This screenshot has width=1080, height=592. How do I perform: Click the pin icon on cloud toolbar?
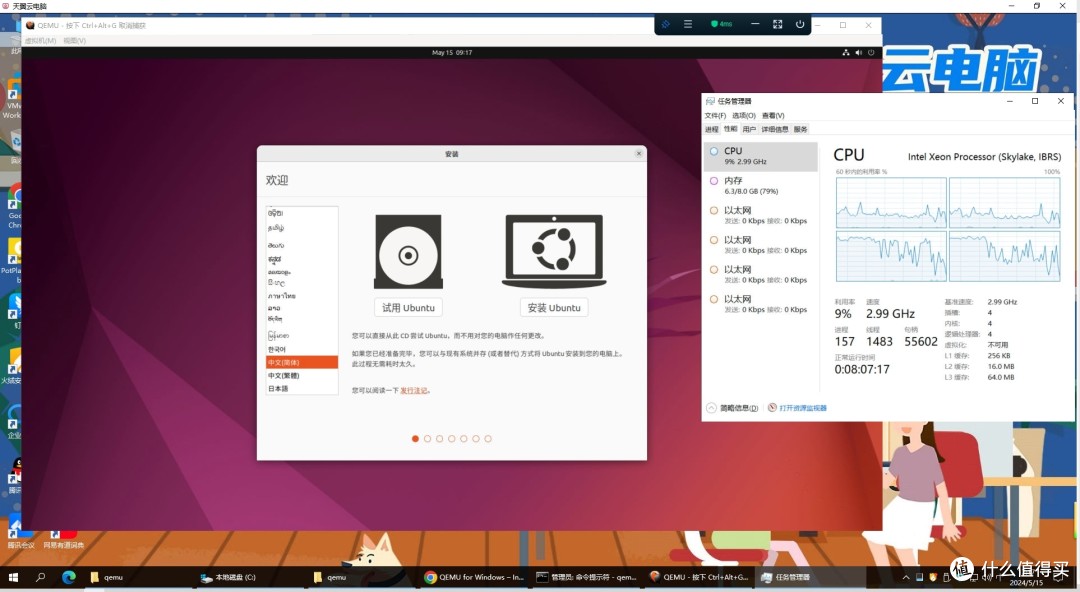coord(665,24)
